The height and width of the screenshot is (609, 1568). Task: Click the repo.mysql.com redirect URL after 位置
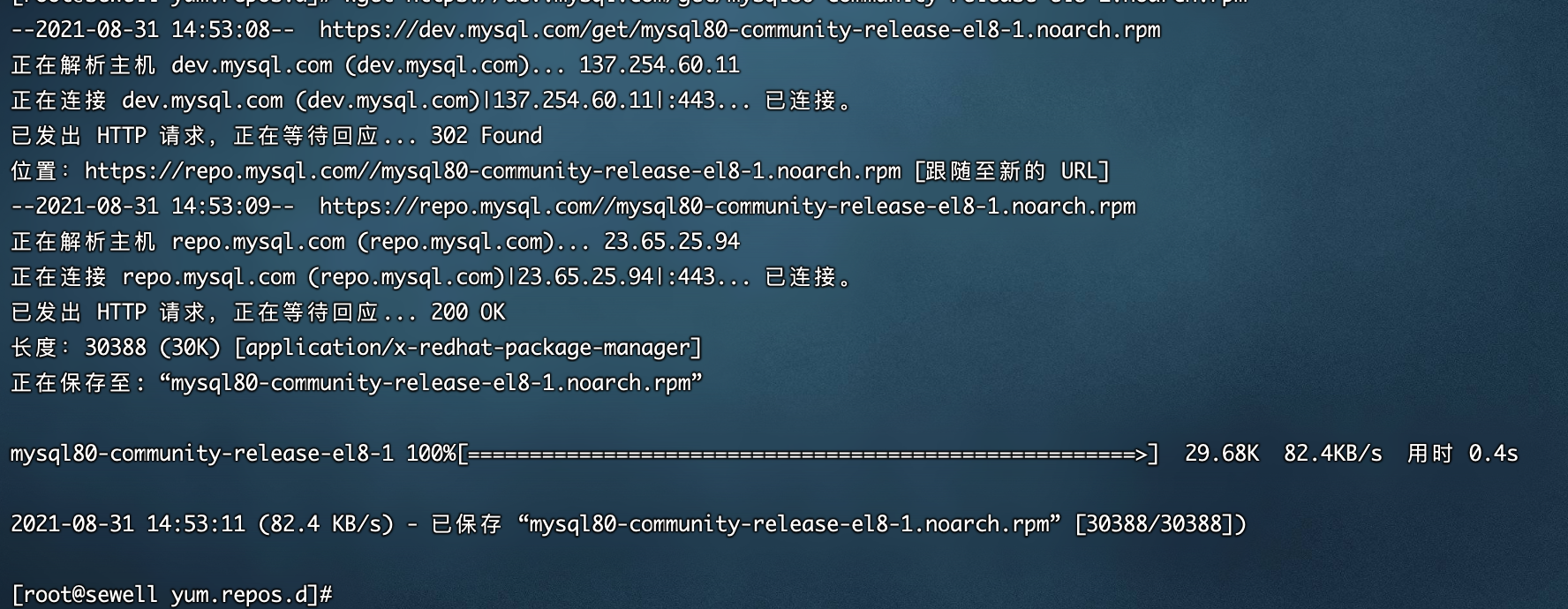493,171
